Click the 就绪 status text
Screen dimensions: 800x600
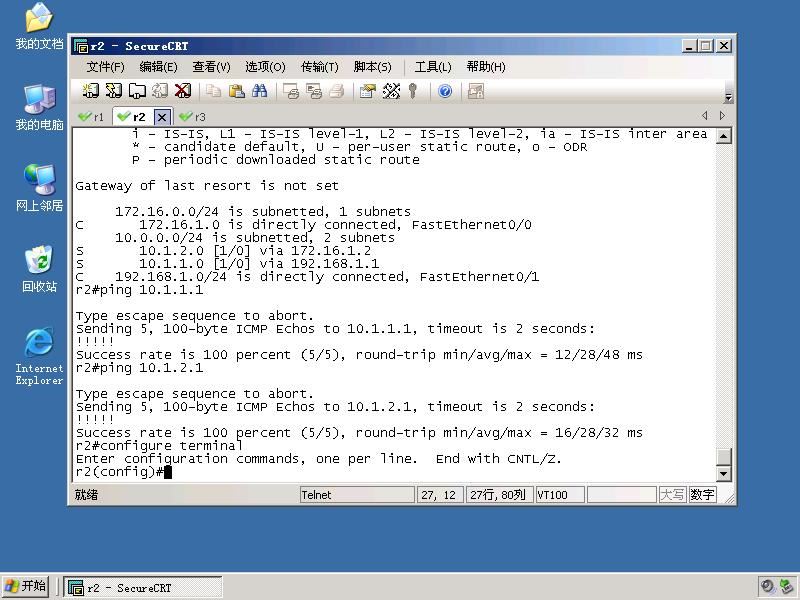pyautogui.click(x=86, y=495)
